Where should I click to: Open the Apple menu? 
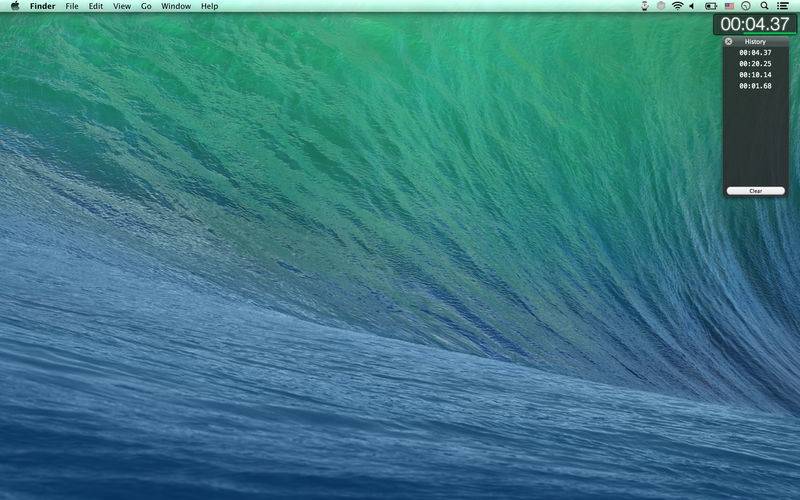pos(15,6)
